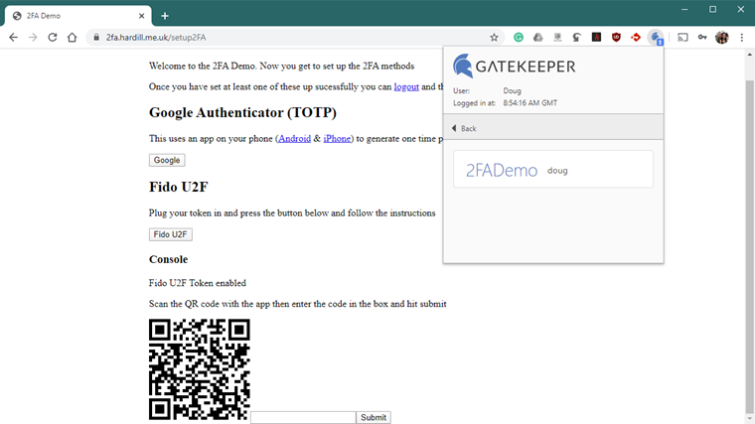
Task: Open the Cast media icon
Action: (x=683, y=38)
